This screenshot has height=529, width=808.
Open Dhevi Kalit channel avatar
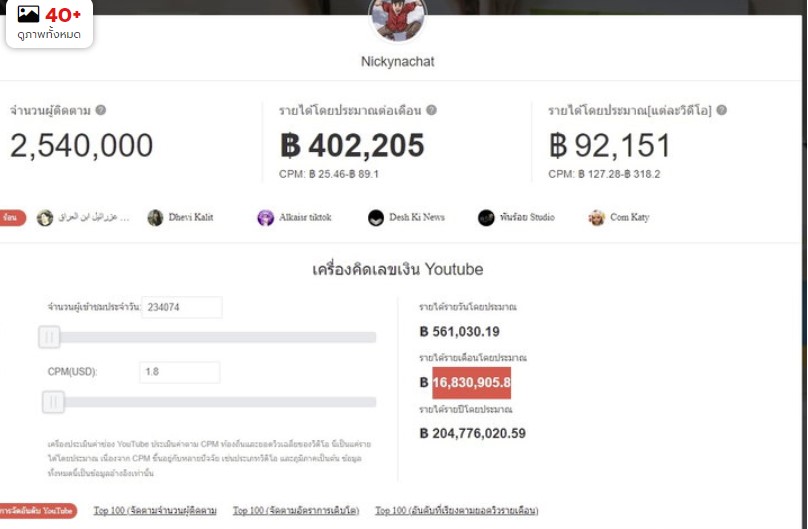click(155, 218)
